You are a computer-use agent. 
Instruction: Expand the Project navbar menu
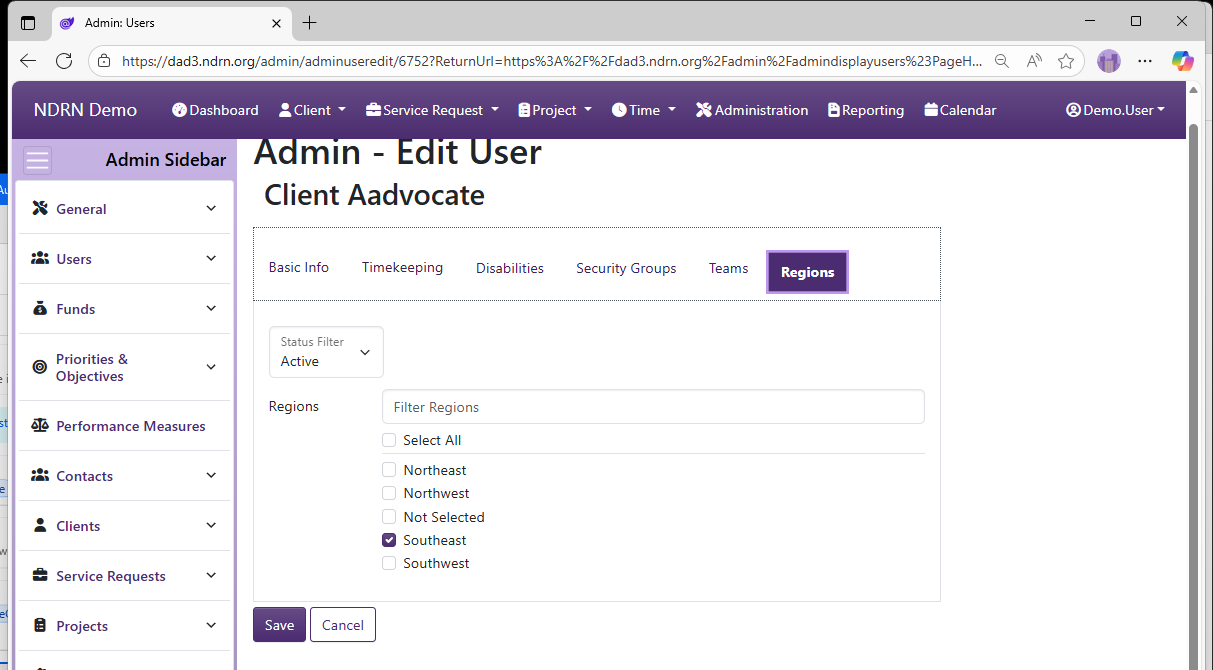click(555, 110)
